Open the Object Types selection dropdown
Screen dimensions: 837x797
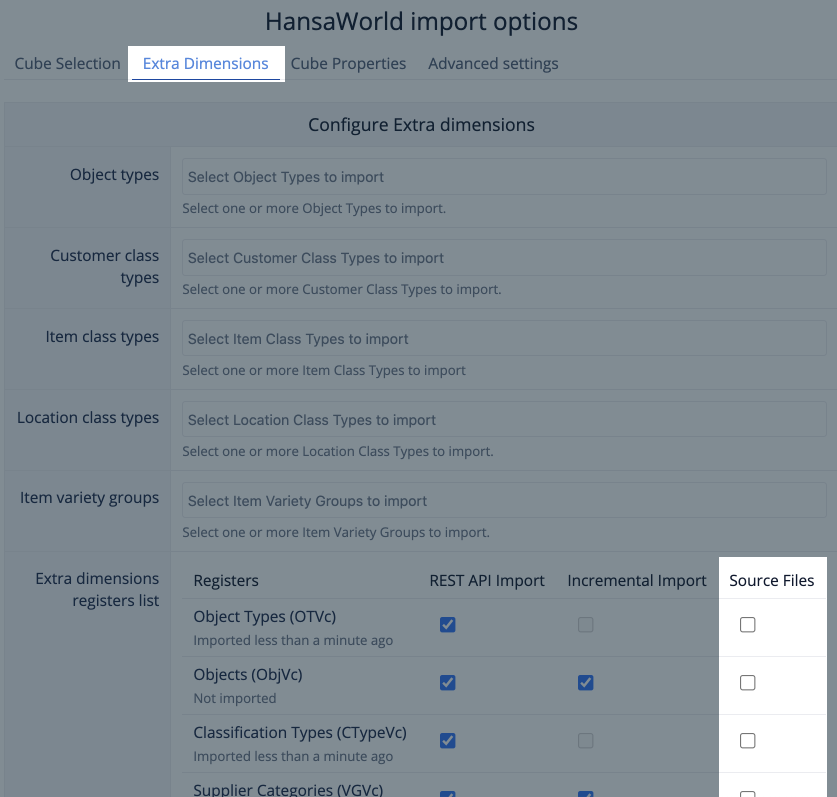[504, 177]
